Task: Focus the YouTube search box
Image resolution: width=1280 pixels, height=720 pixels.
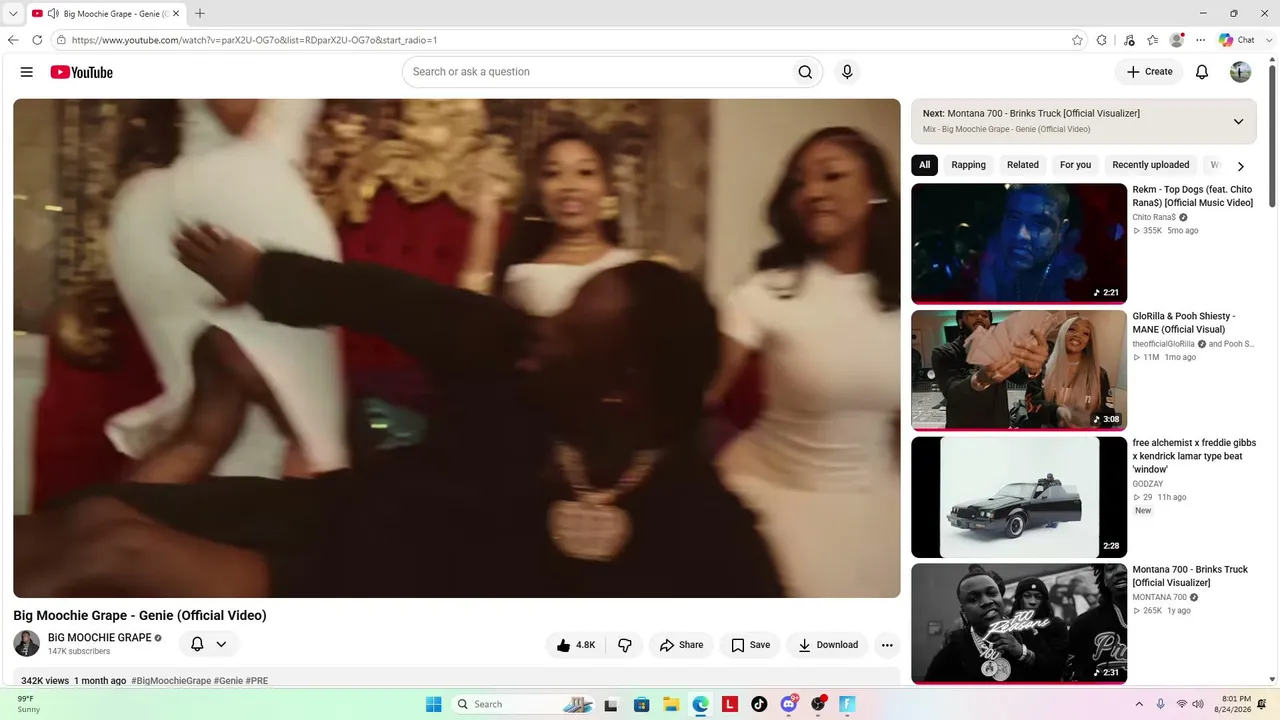Action: tap(598, 72)
